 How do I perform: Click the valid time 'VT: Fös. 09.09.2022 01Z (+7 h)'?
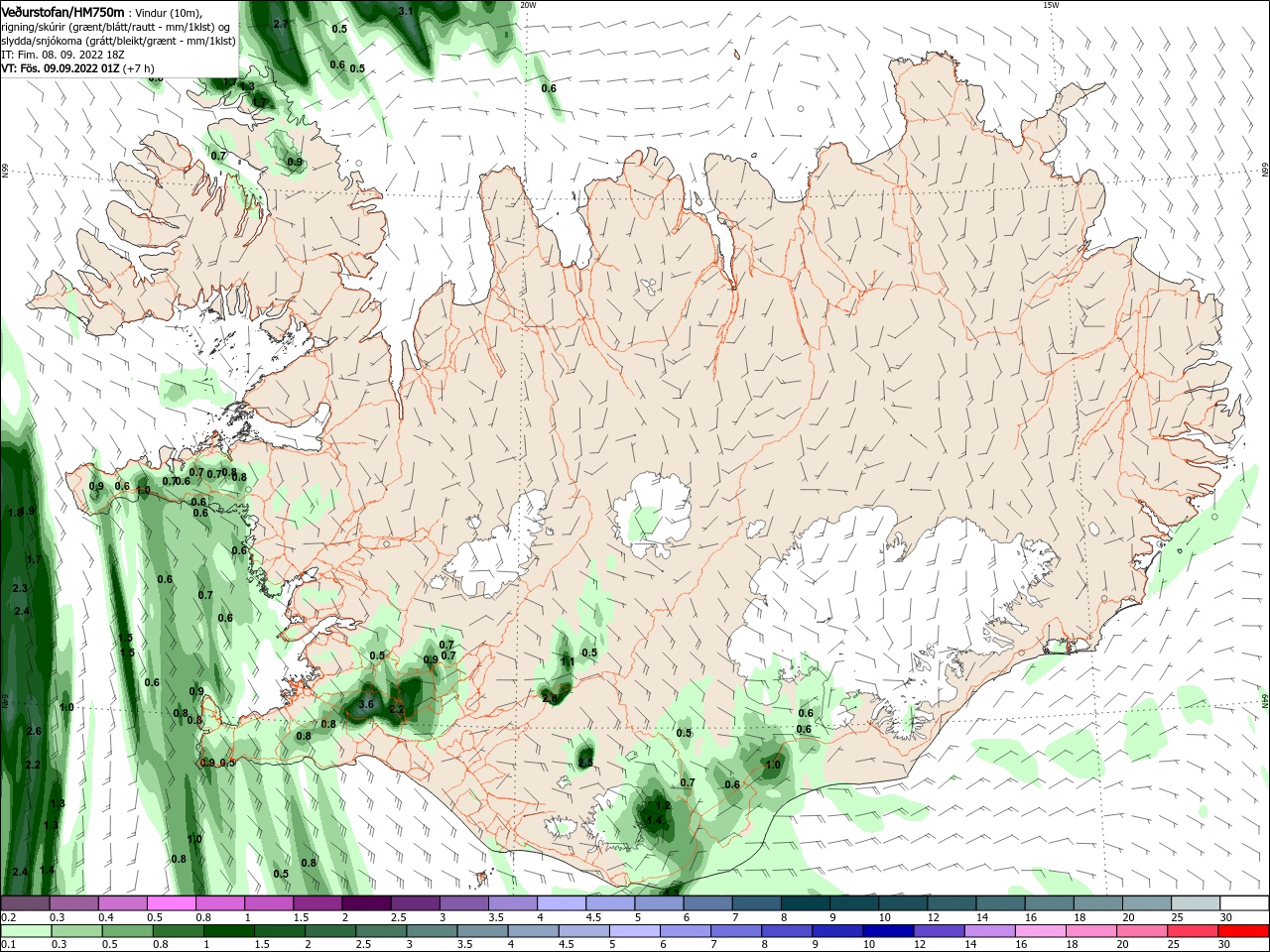[x=77, y=68]
